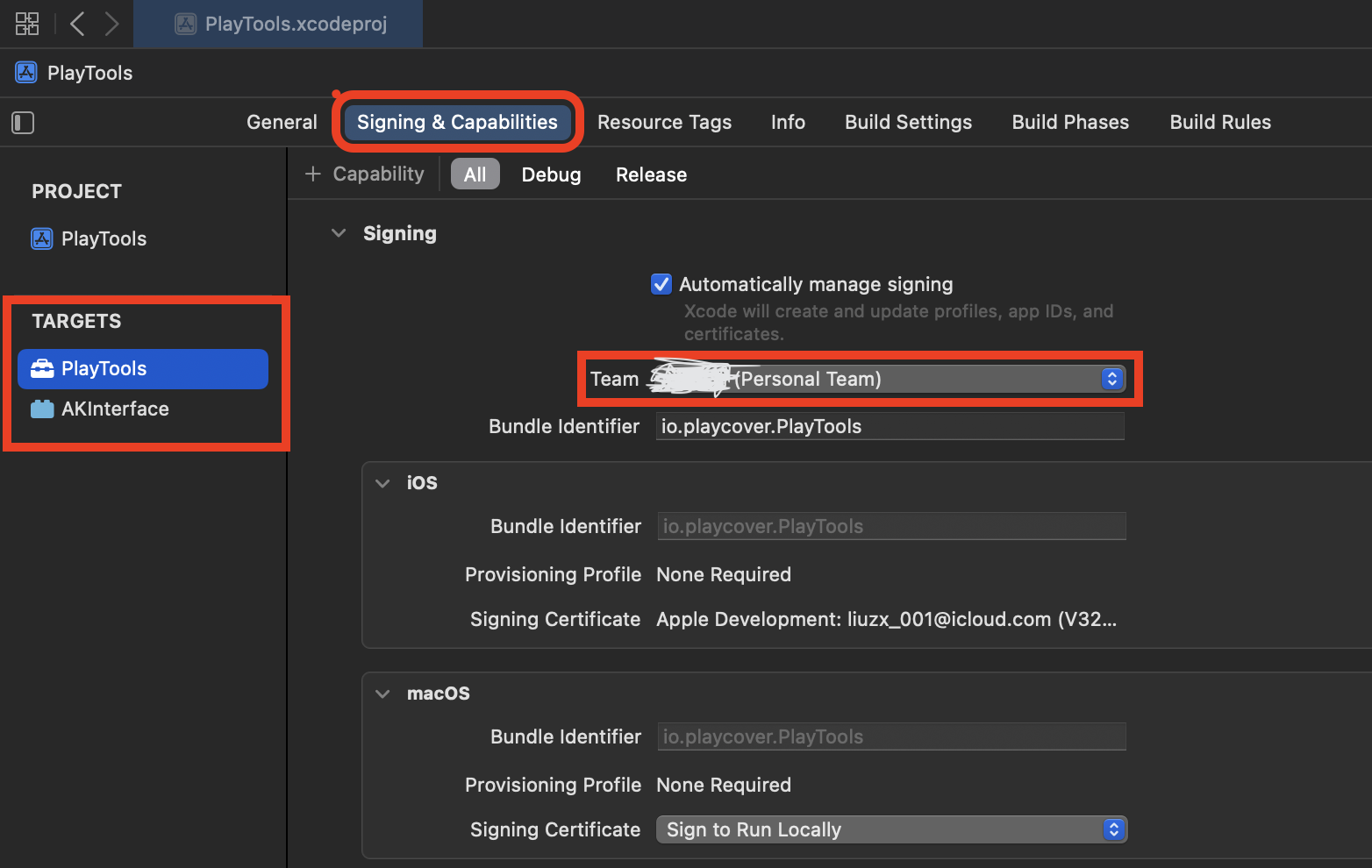
Task: Switch to the Build Phases tab
Action: (1070, 123)
